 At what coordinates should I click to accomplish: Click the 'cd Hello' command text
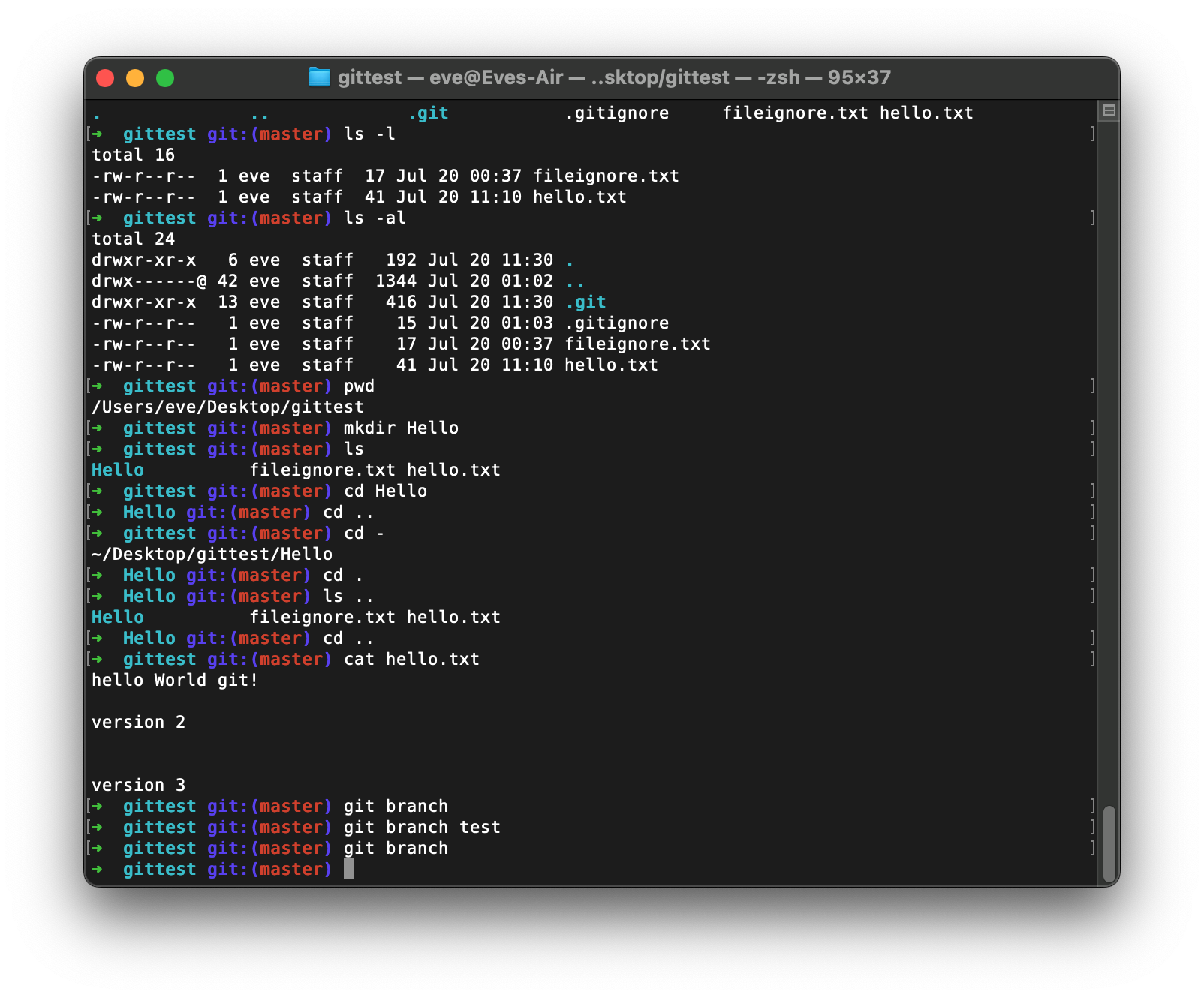pos(385,491)
